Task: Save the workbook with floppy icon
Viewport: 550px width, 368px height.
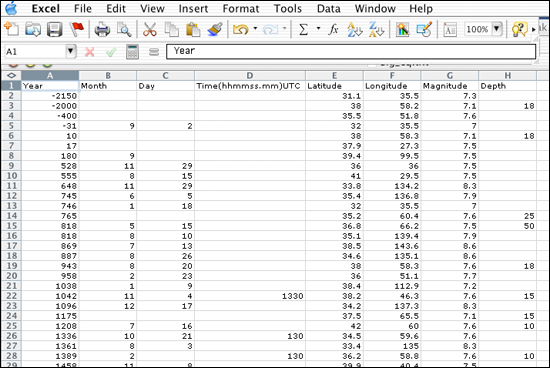Action: pos(55,29)
